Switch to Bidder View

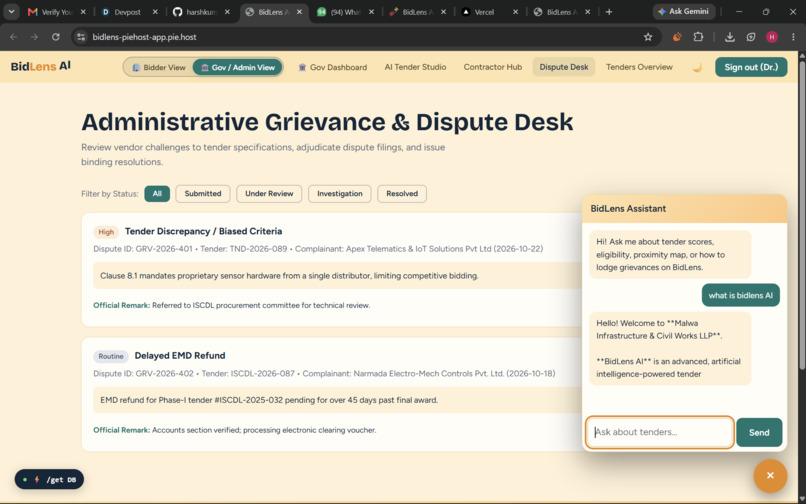pyautogui.click(x=159, y=67)
